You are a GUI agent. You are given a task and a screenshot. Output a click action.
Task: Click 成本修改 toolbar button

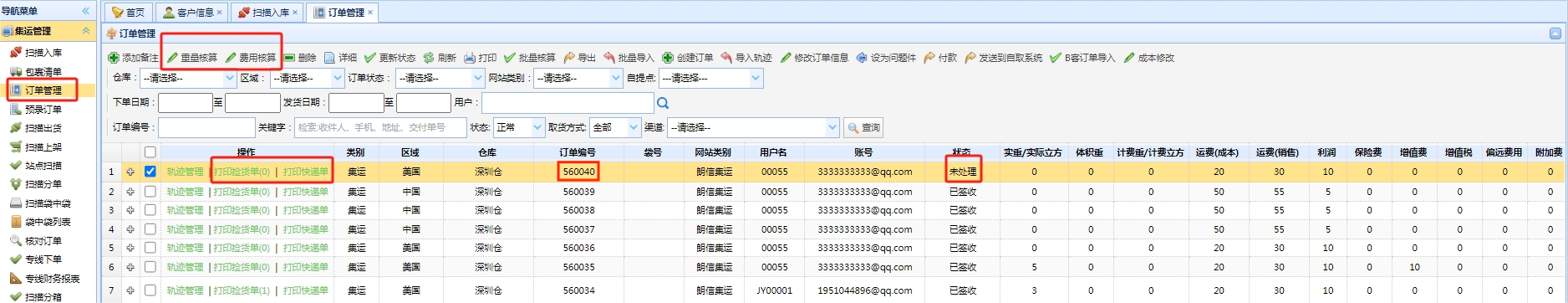tap(1149, 58)
